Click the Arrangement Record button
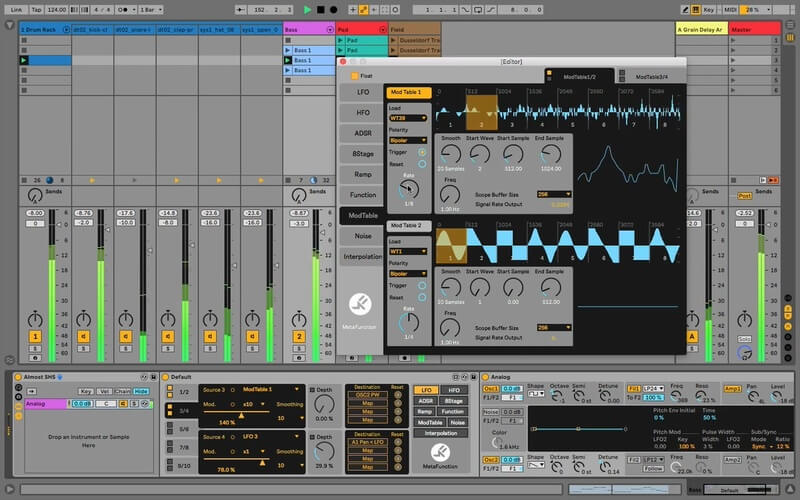 (334, 9)
